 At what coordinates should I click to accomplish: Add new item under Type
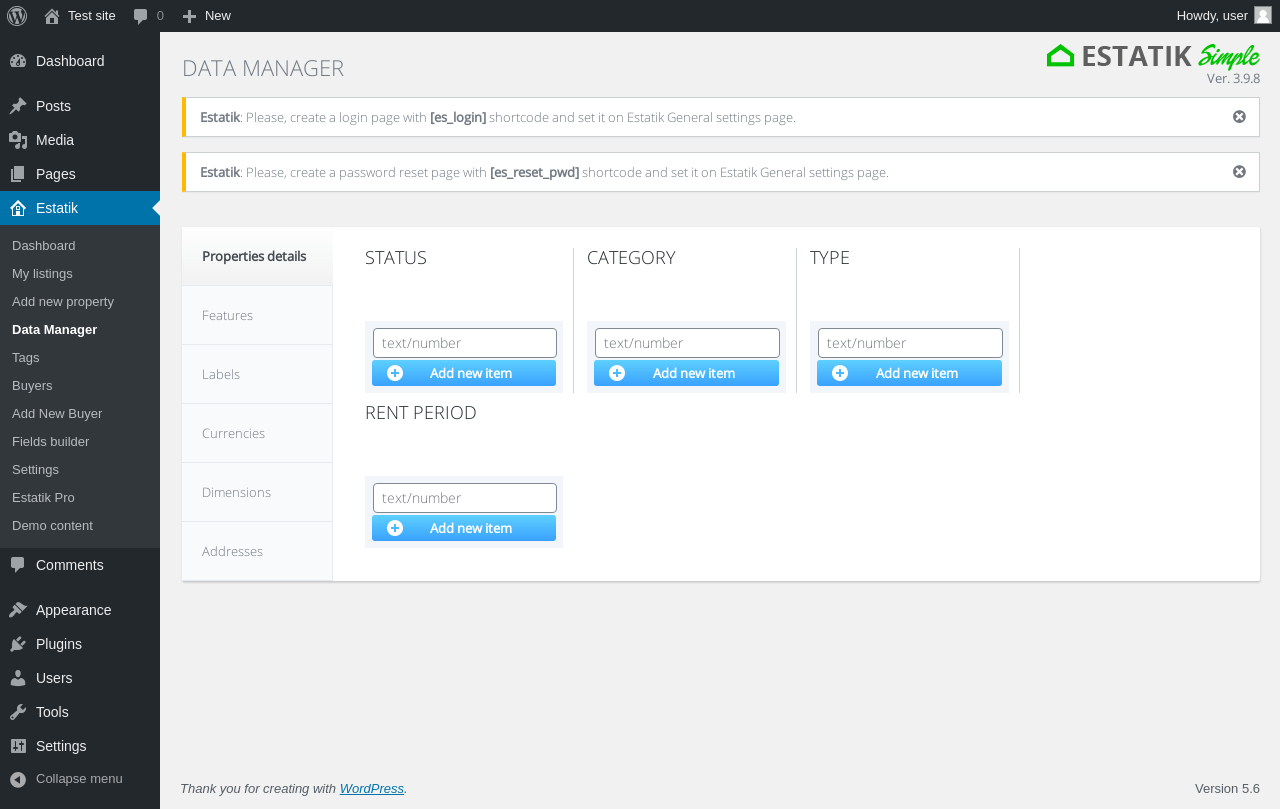coord(909,373)
